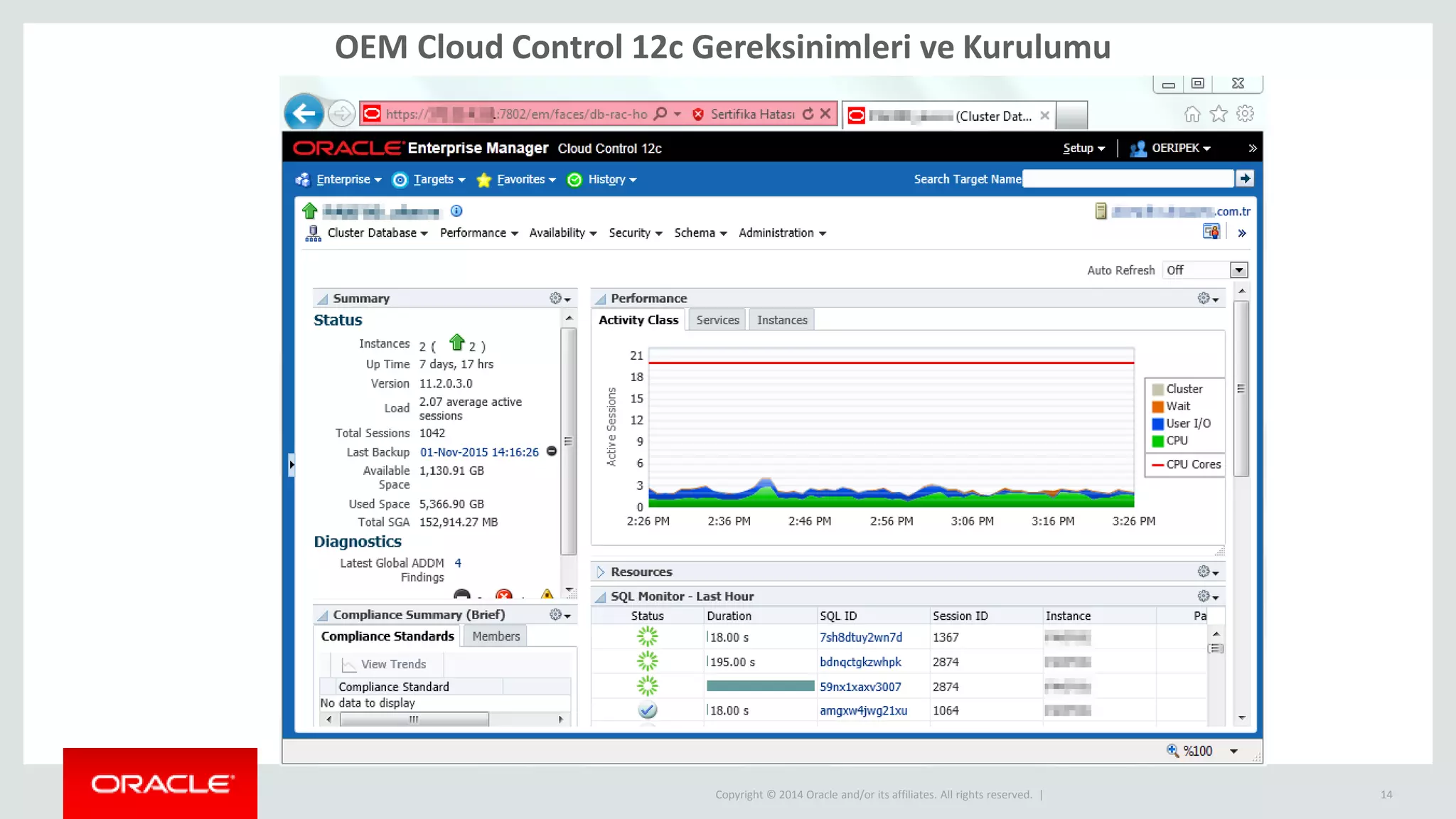Open the OERIPEK user menu
The width and height of the screenshot is (1456, 819).
(x=1170, y=148)
